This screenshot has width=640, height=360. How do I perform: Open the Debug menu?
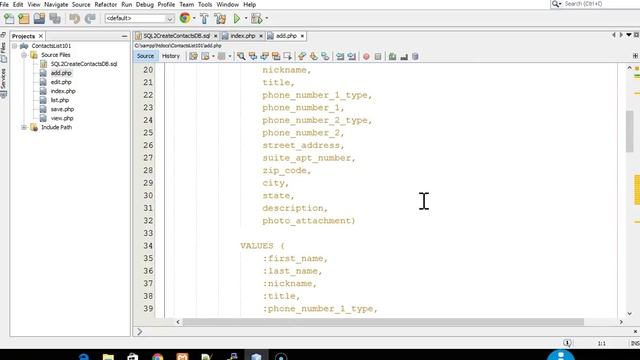pyautogui.click(x=144, y=4)
